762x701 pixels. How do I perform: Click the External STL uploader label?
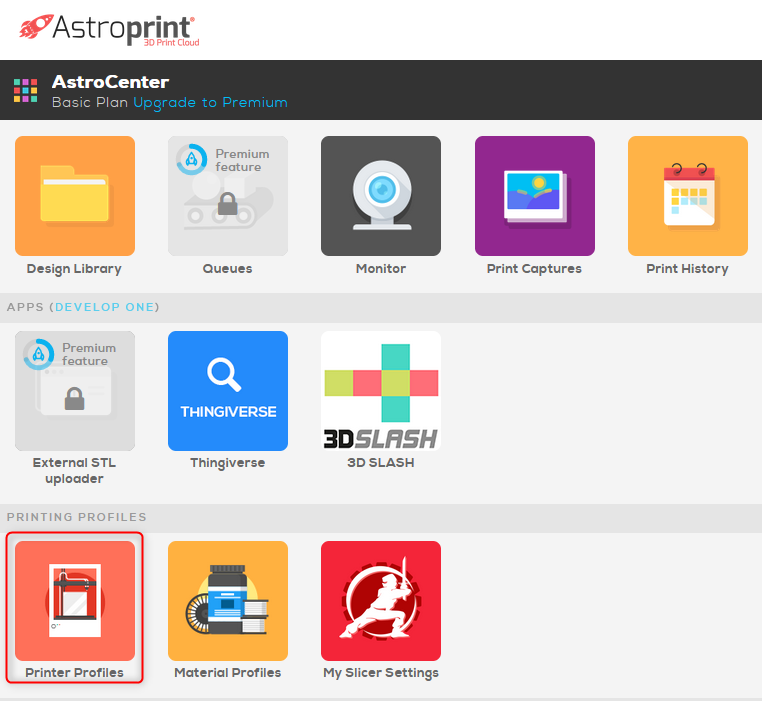coord(74,471)
